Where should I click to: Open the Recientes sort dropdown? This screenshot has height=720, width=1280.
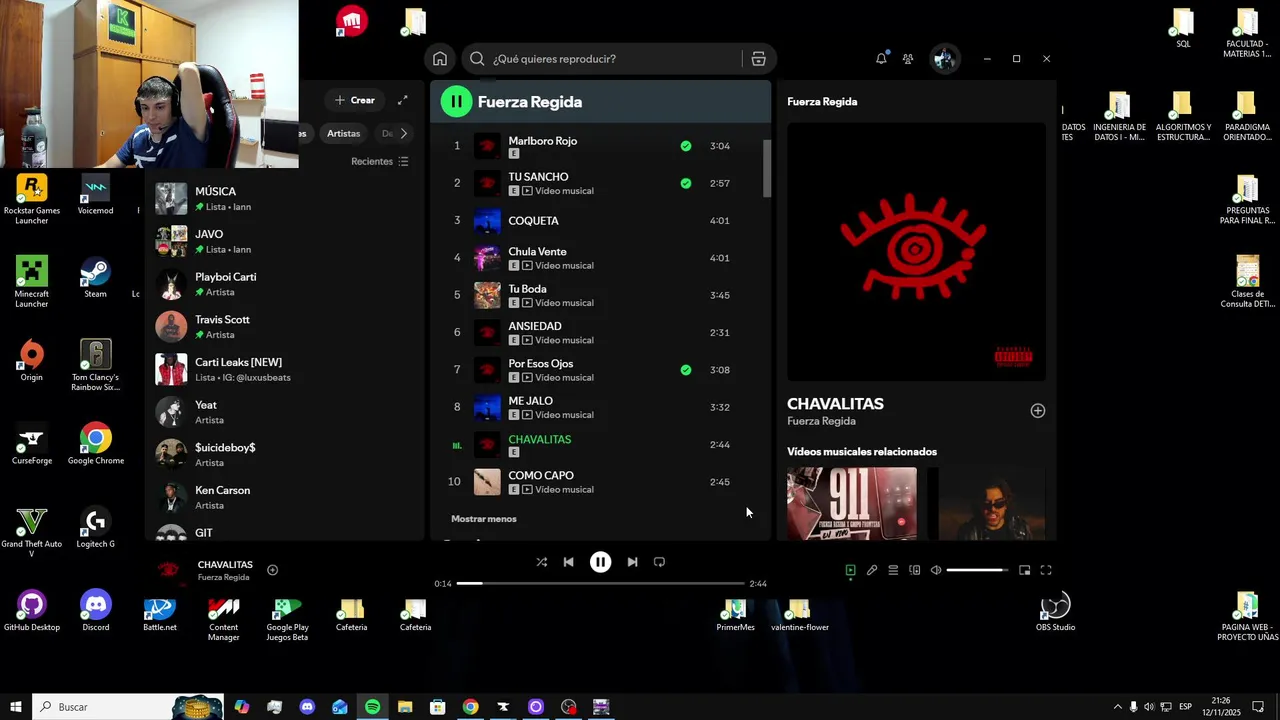pyautogui.click(x=380, y=161)
